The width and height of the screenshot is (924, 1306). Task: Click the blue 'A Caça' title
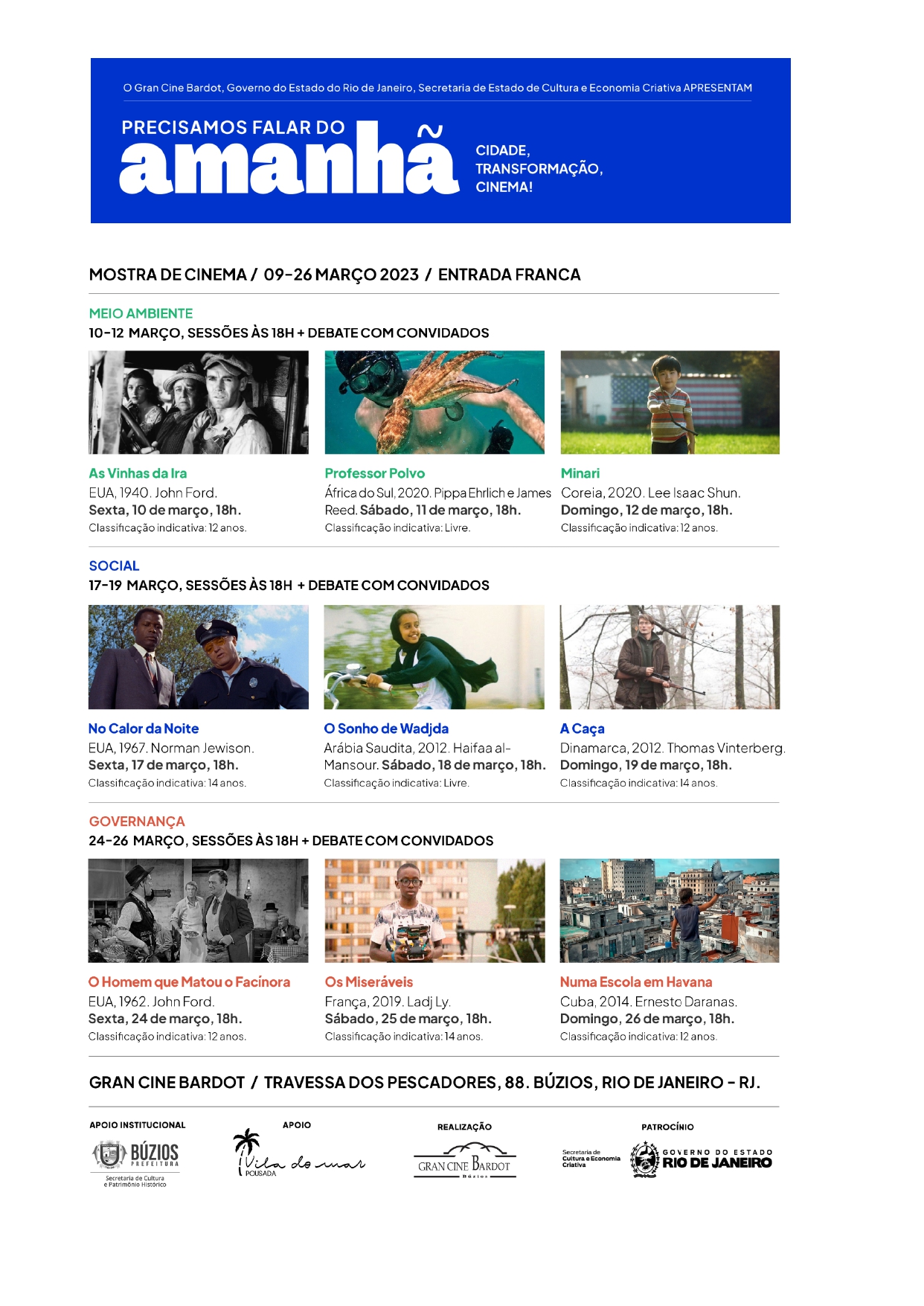(583, 729)
